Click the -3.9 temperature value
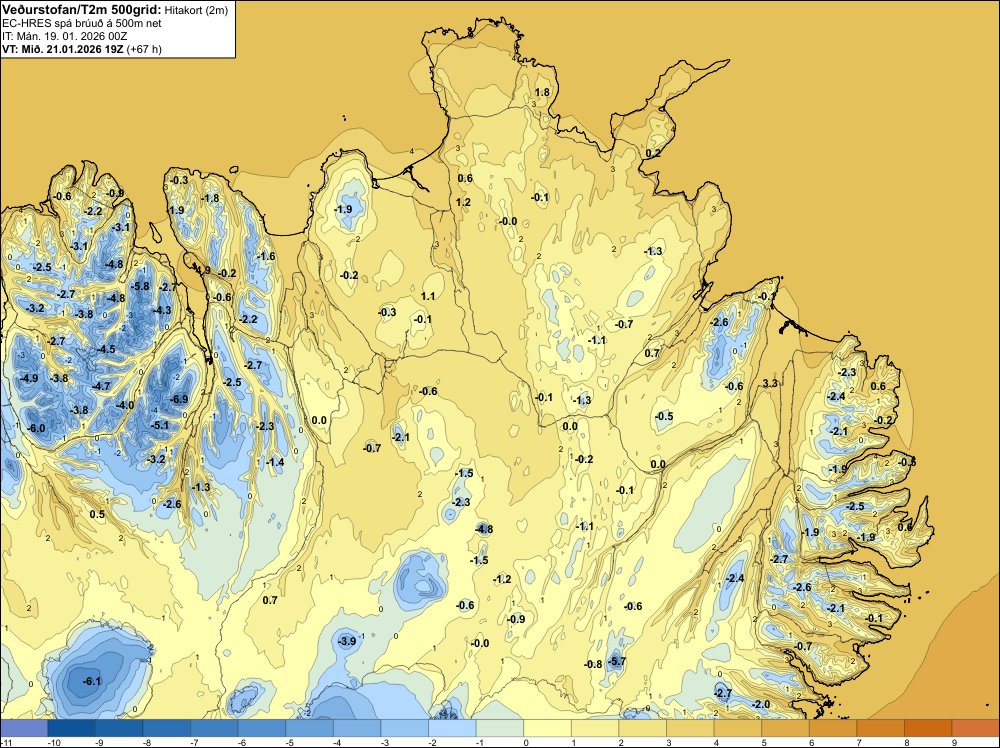 (347, 641)
